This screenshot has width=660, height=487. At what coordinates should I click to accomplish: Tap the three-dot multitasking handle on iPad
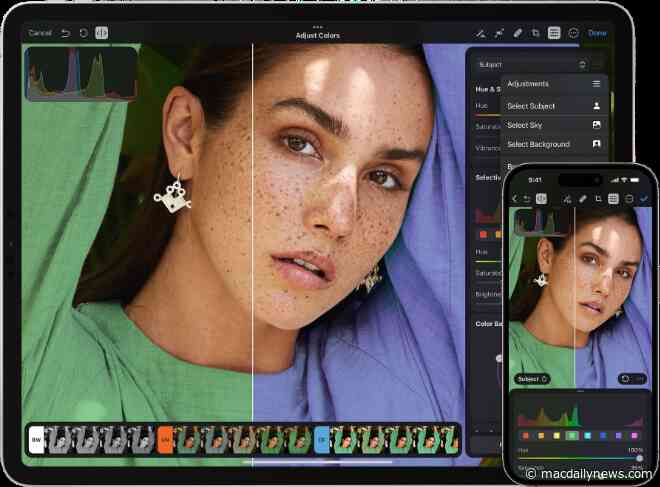click(317, 27)
